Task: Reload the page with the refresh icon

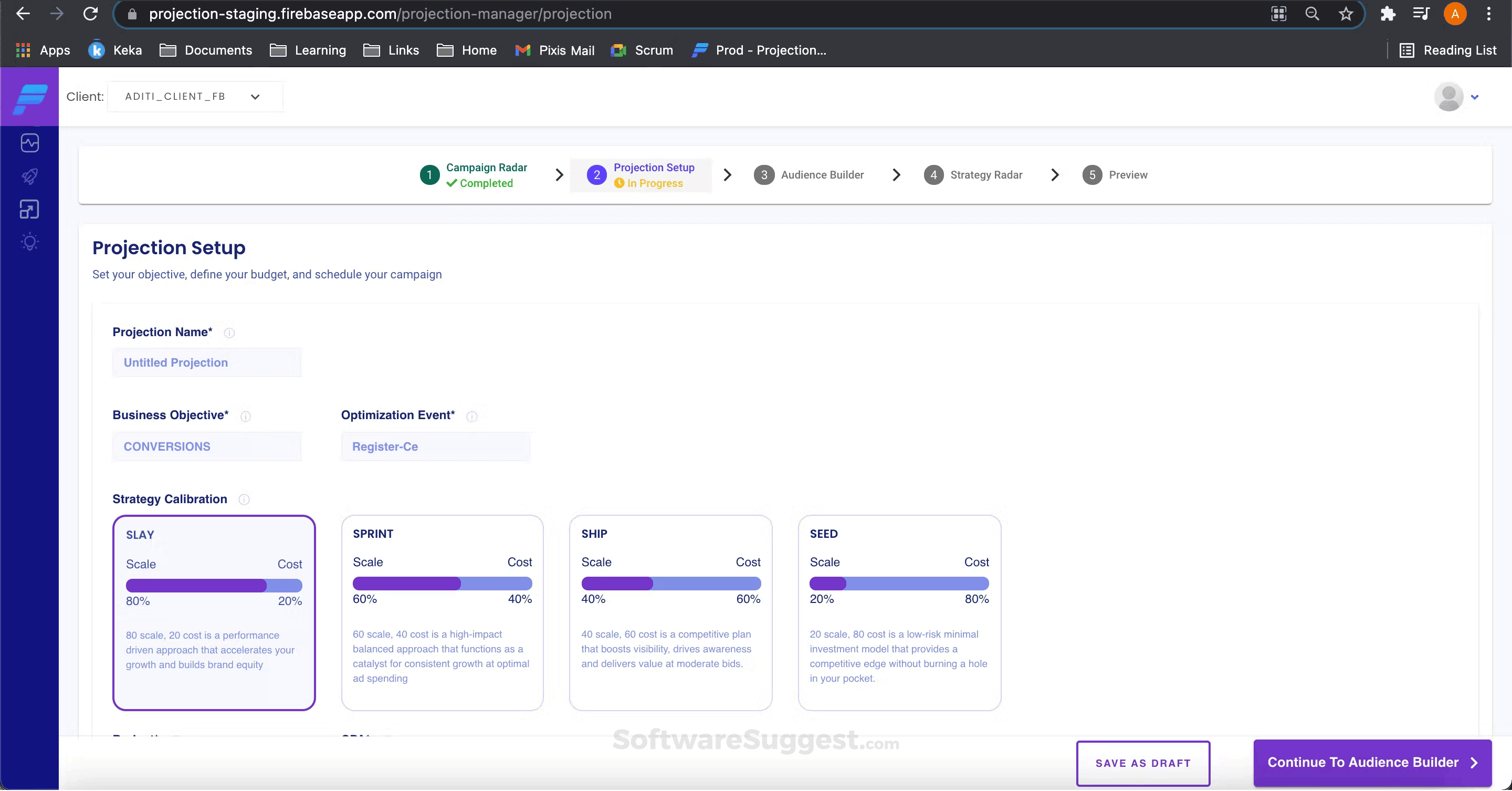Action: pos(90,14)
